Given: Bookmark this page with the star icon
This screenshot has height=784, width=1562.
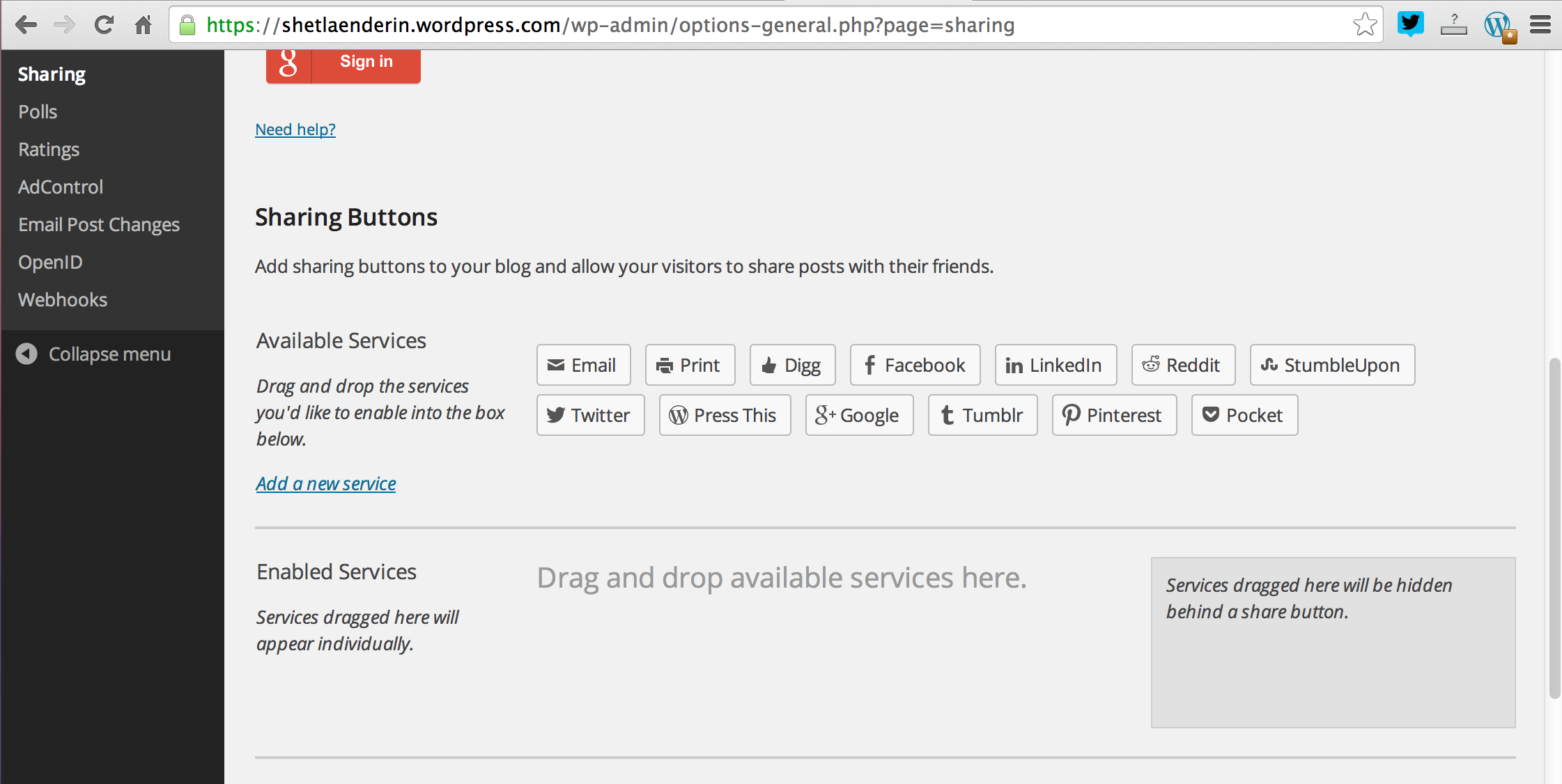Looking at the screenshot, I should [x=1364, y=25].
